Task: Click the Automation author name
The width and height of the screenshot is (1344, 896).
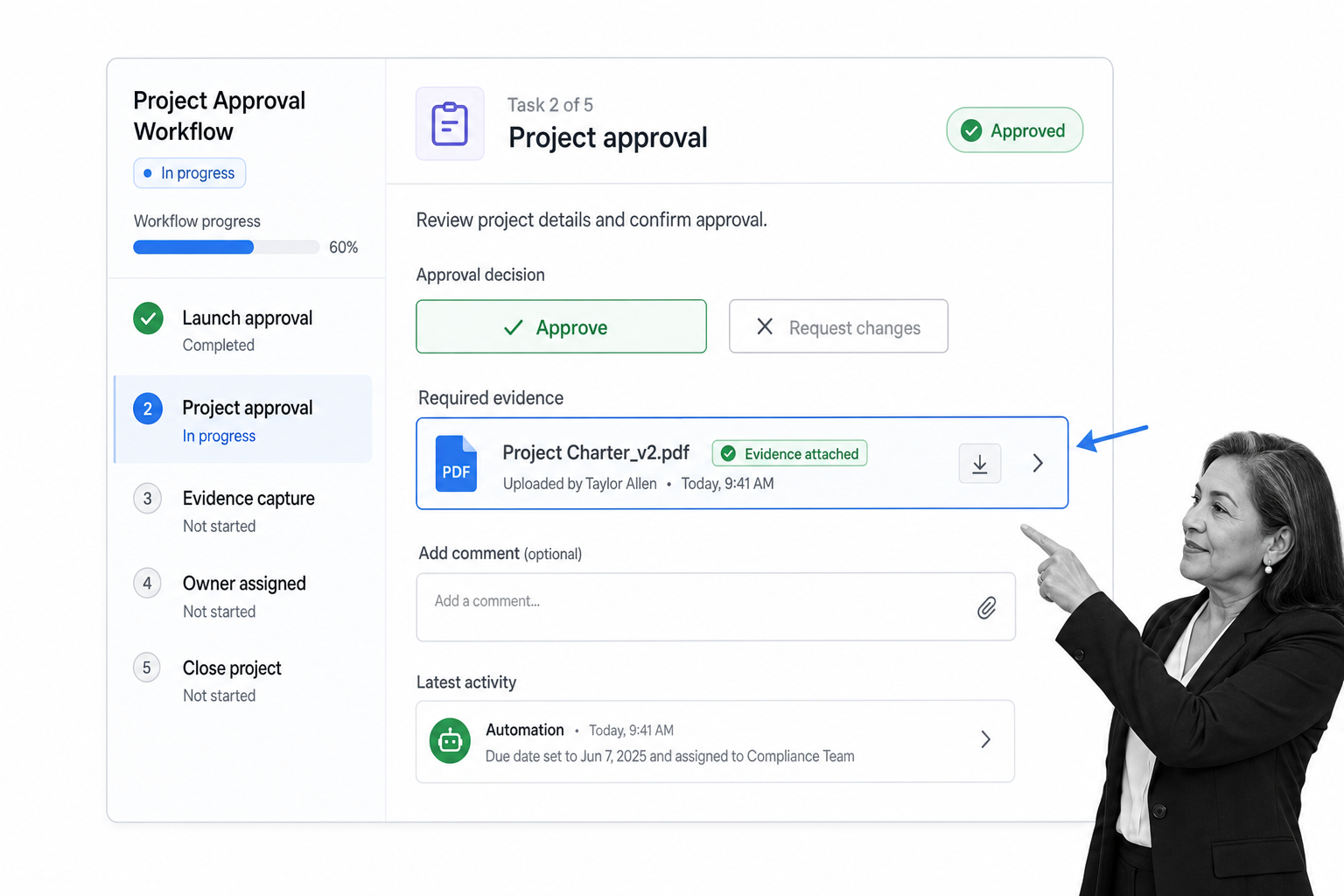Action: [525, 730]
